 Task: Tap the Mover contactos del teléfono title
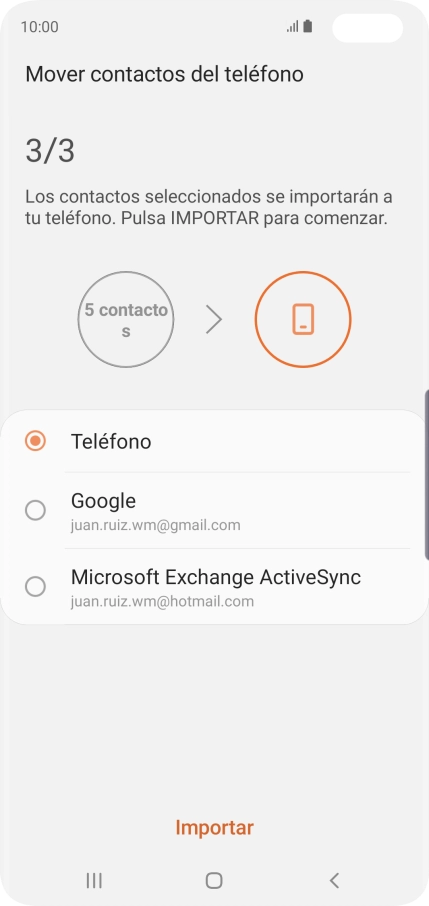(164, 75)
